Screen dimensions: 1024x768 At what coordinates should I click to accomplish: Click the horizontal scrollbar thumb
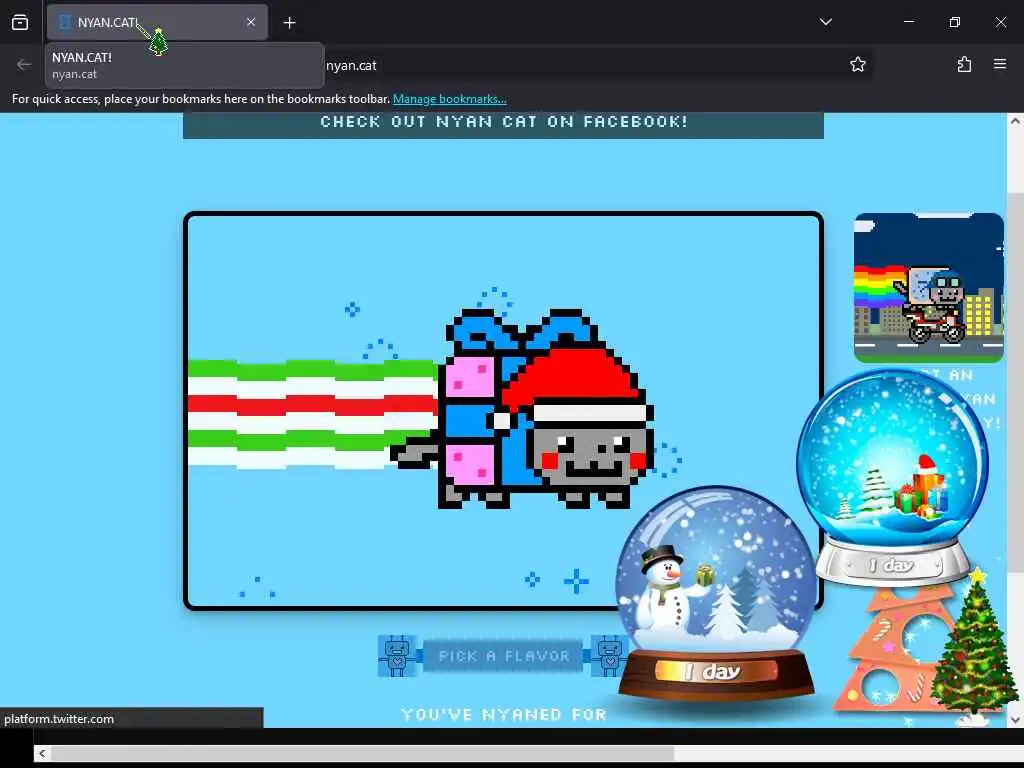coord(362,754)
